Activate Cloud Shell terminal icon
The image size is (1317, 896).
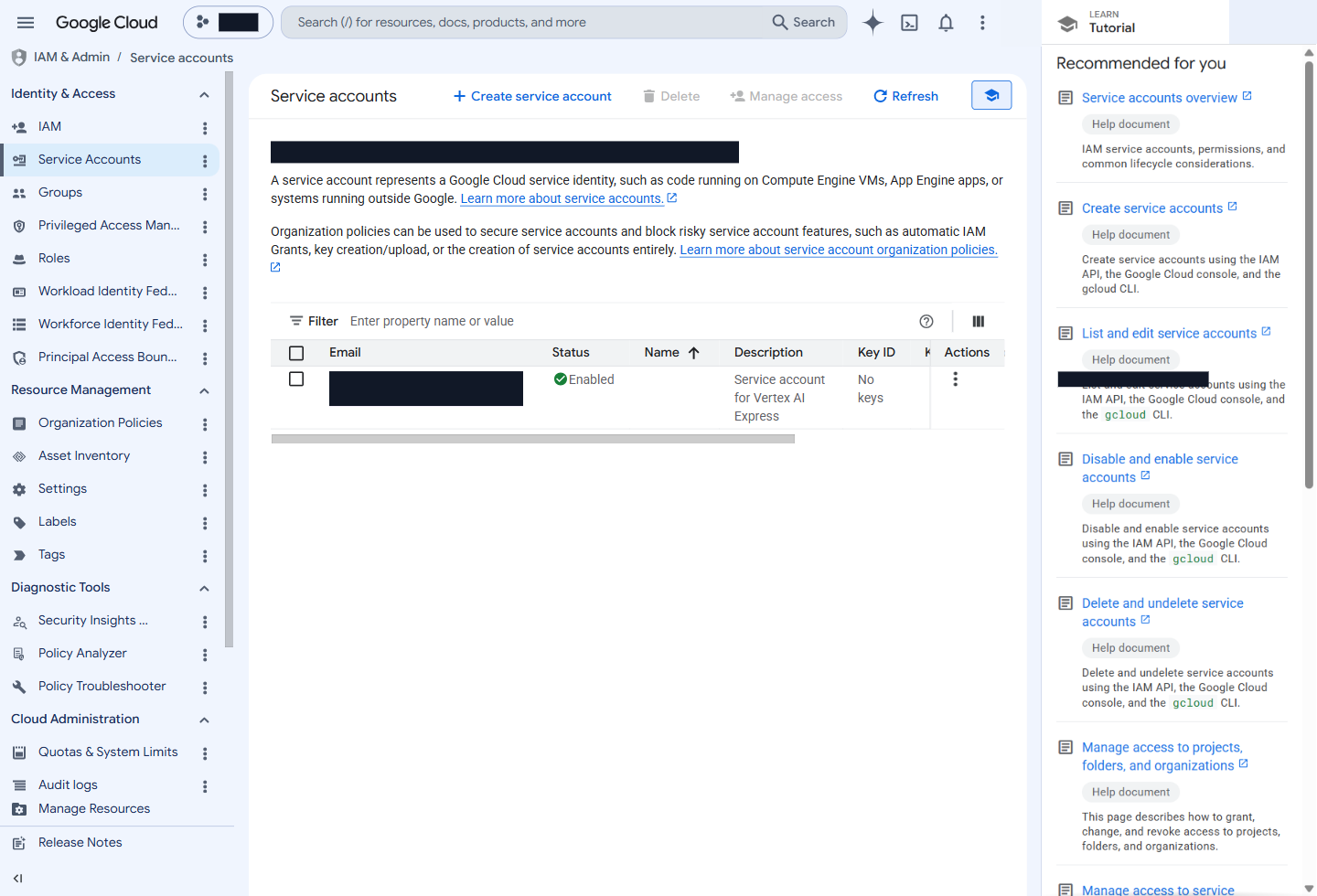click(909, 23)
